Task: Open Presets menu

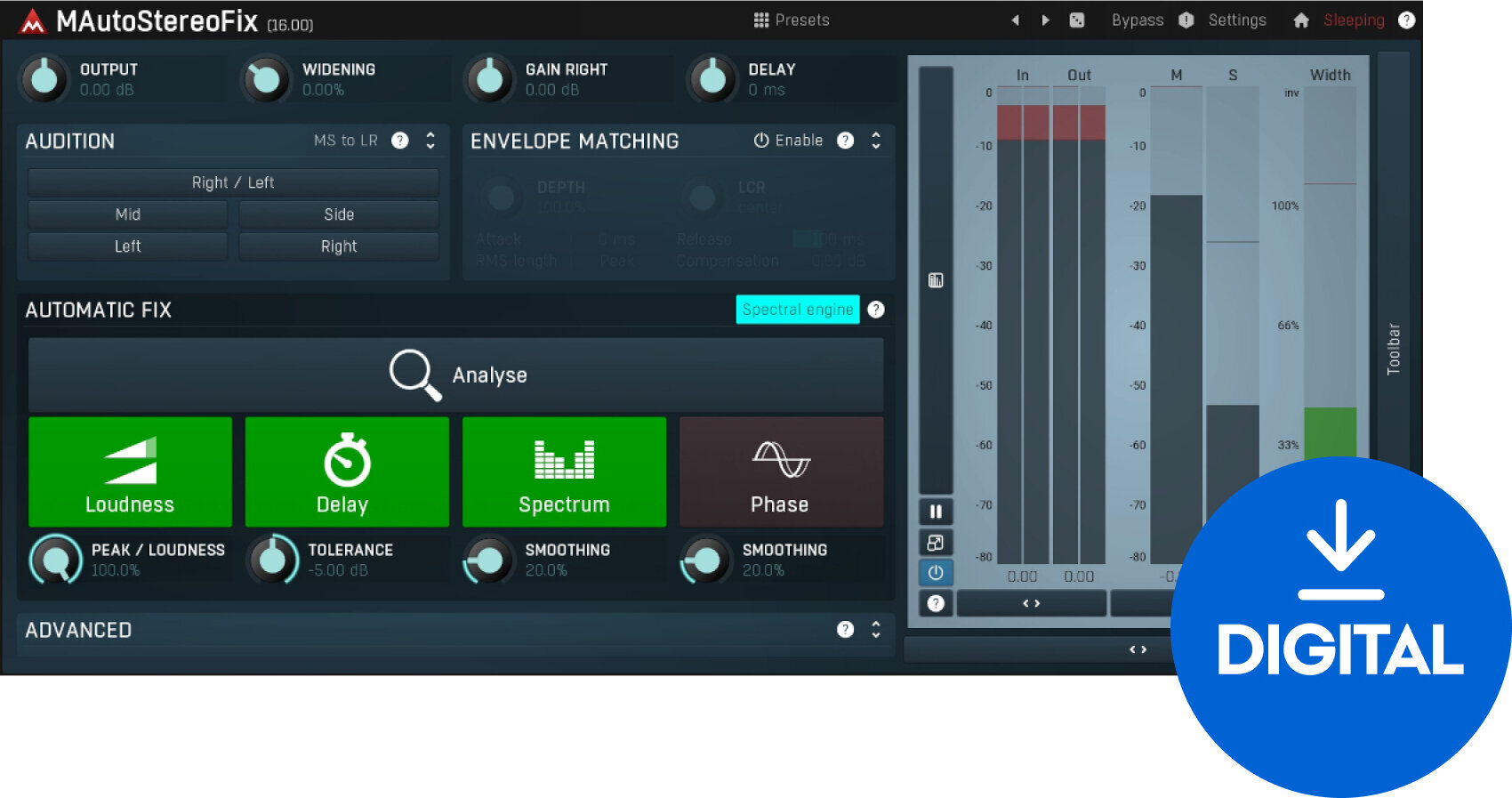Action: coord(792,20)
